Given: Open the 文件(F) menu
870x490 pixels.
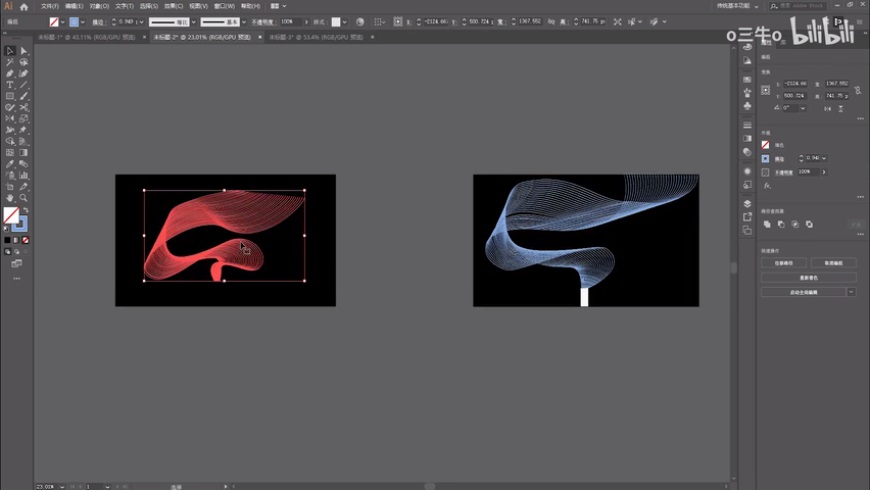Looking at the screenshot, I should point(49,6).
